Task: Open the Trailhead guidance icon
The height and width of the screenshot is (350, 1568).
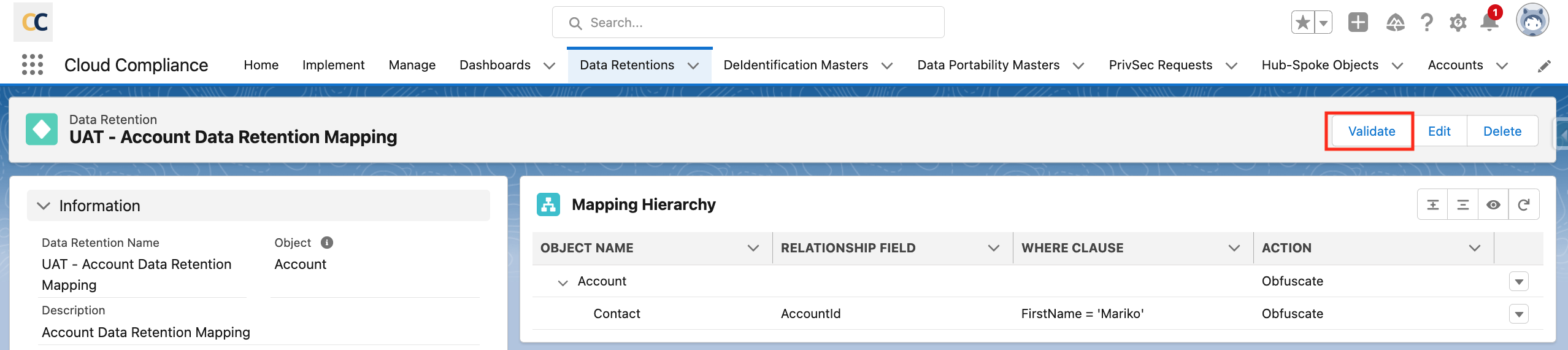Action: click(1395, 23)
